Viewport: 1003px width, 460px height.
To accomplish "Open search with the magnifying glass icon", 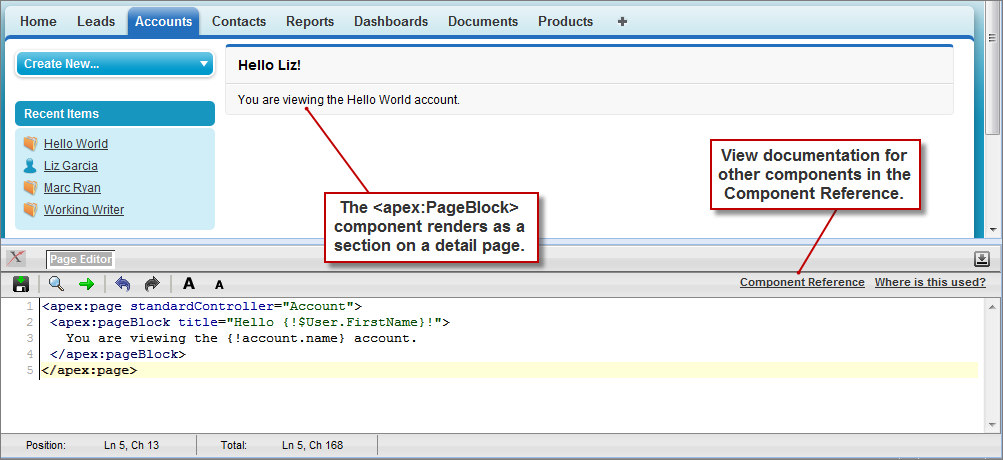I will coord(57,284).
